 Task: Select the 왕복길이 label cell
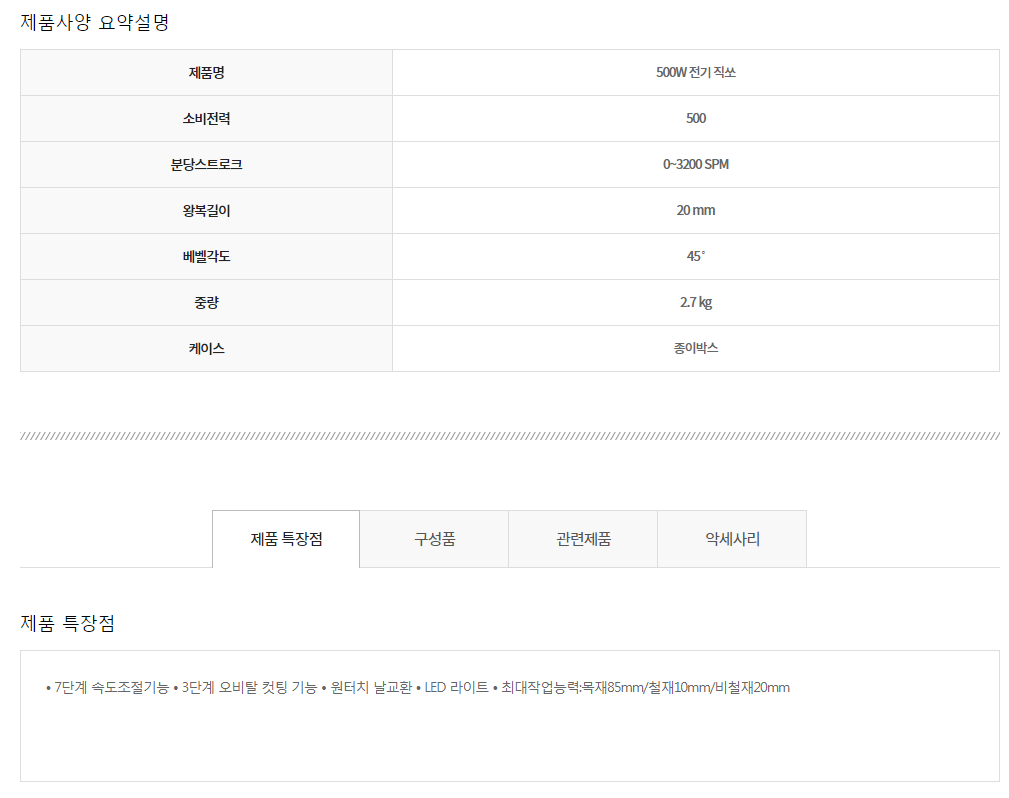pos(206,211)
